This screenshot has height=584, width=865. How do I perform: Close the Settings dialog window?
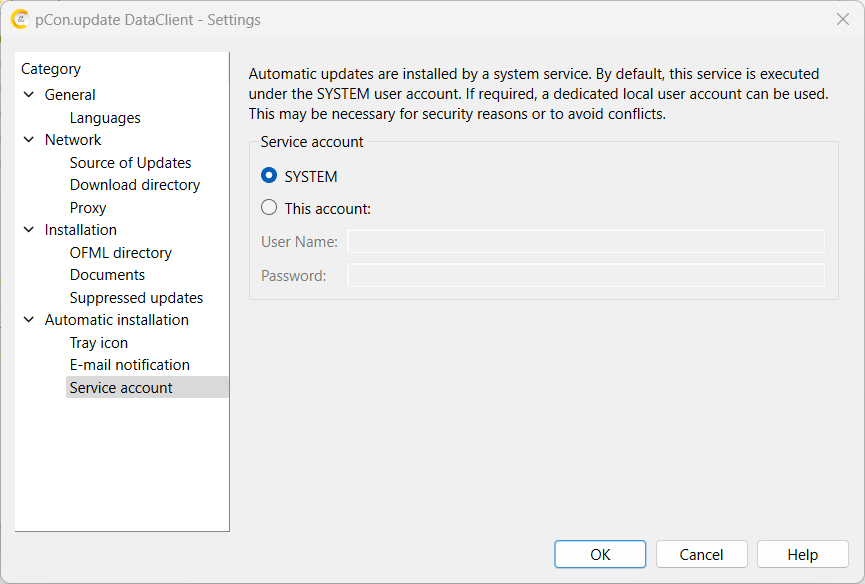pos(842,19)
